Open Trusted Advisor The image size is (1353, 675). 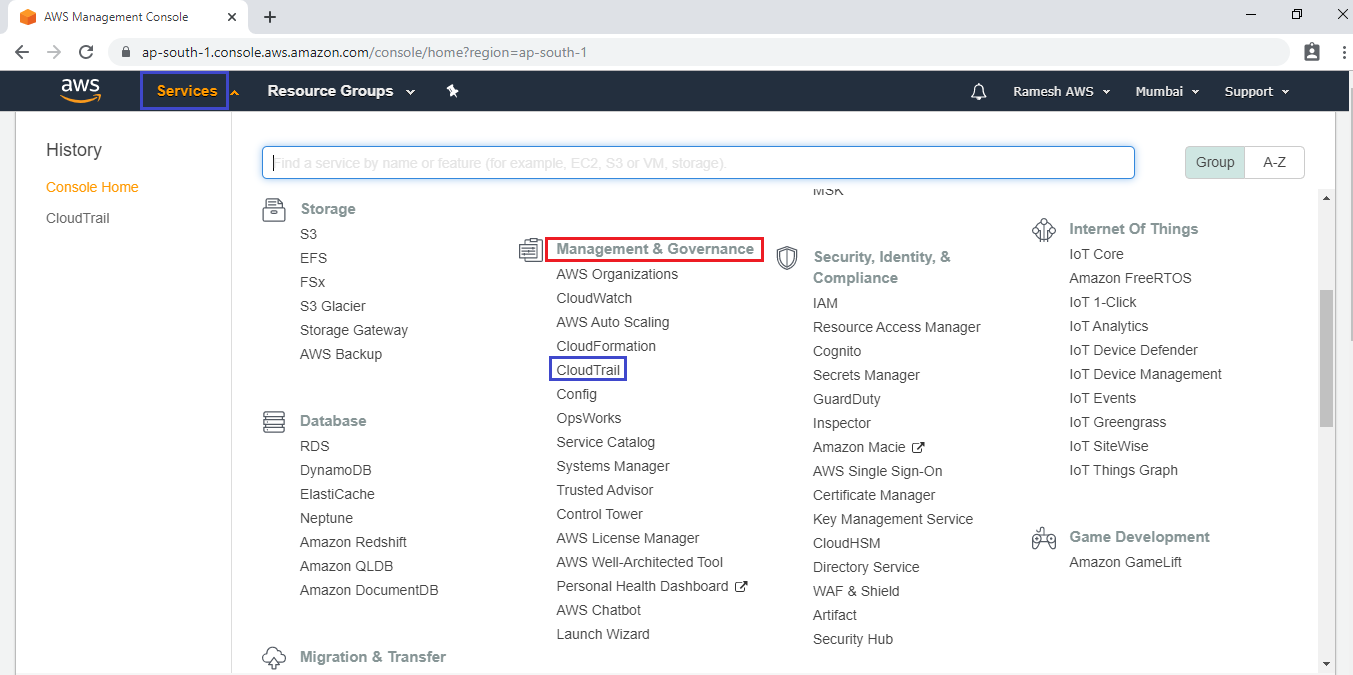[605, 490]
